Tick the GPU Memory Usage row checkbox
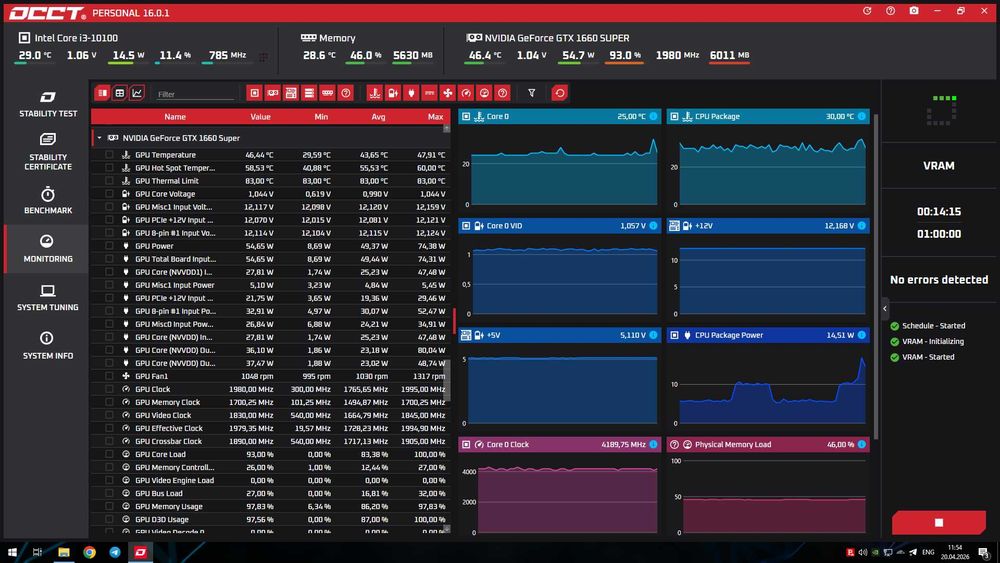 coord(110,506)
